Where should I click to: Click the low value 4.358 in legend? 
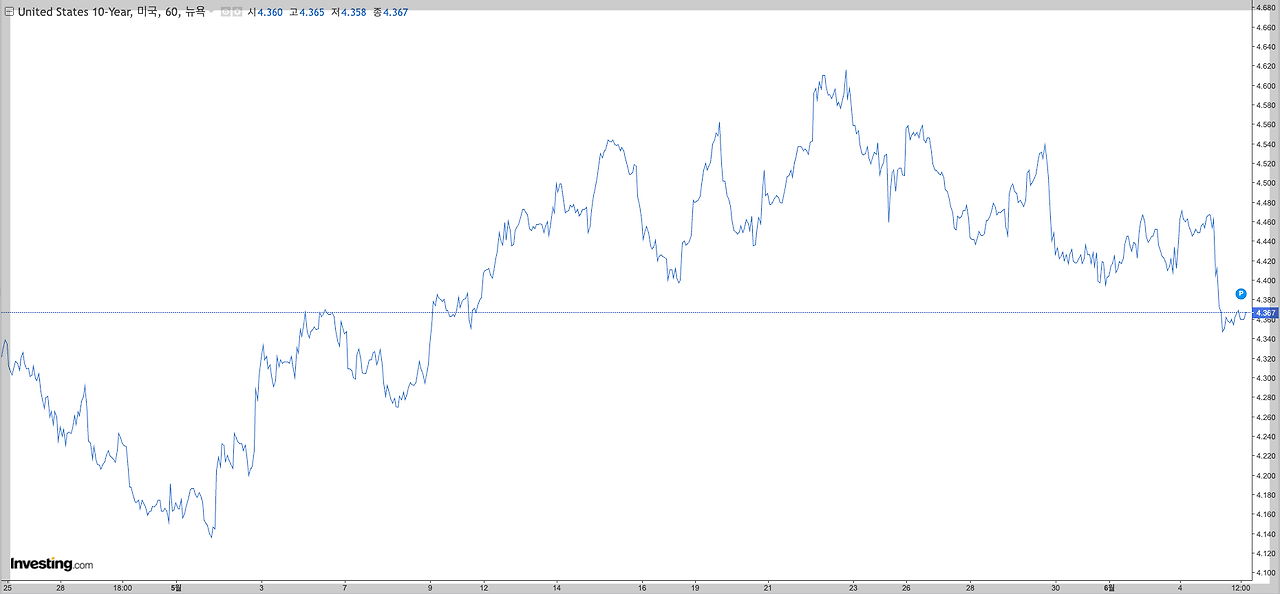(353, 12)
